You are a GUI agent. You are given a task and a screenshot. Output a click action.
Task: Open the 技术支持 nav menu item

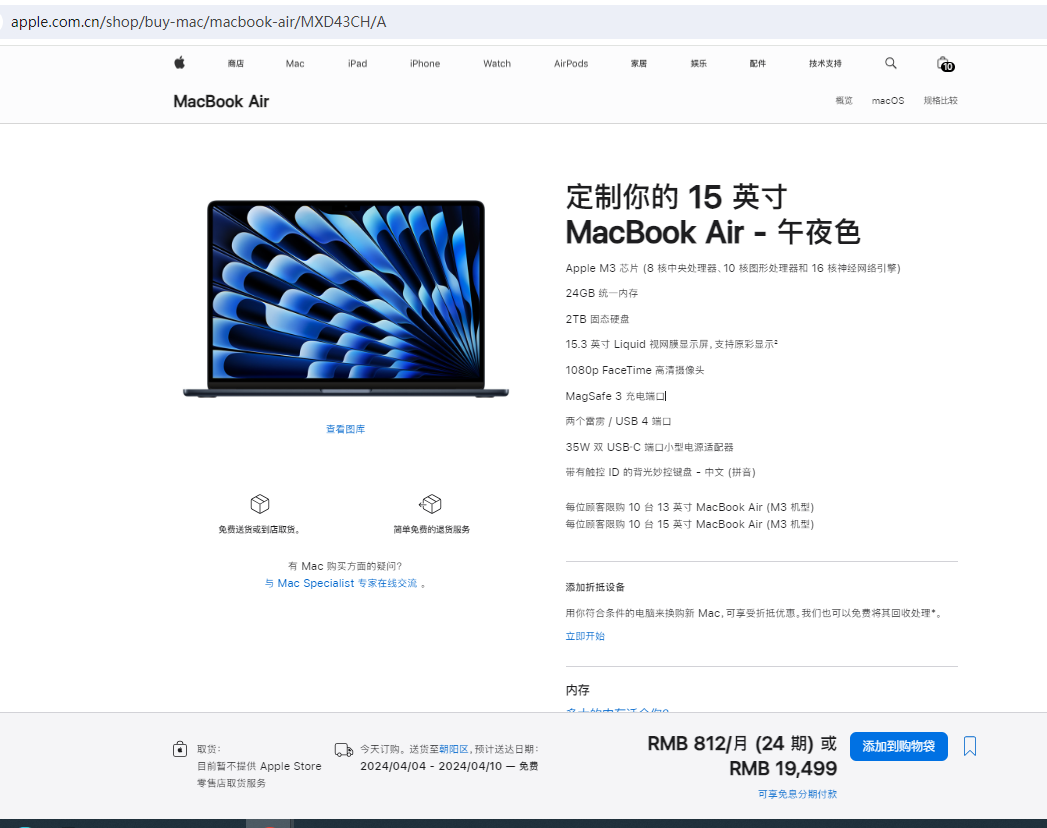click(x=825, y=63)
